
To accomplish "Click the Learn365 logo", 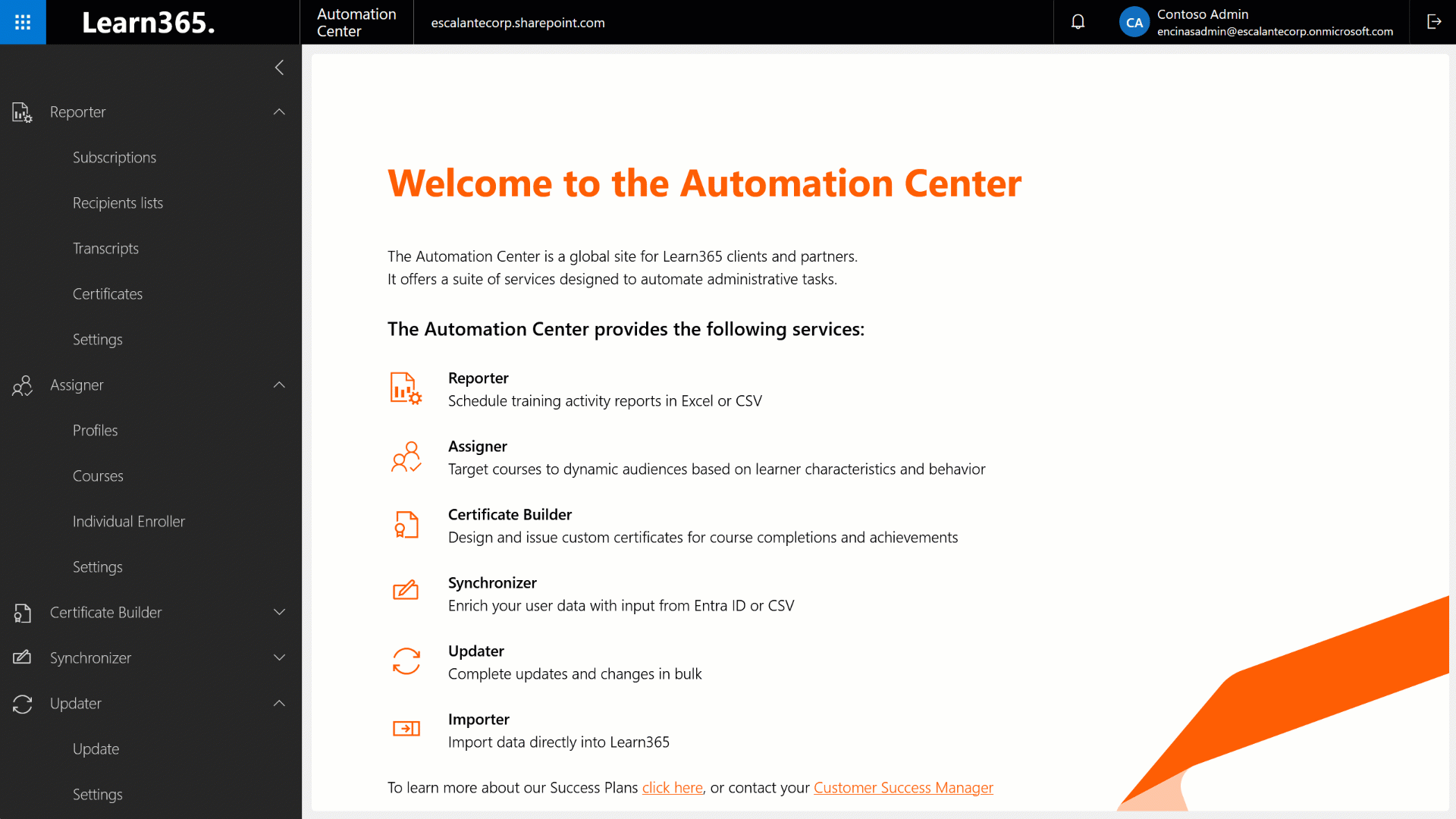I will point(149,23).
